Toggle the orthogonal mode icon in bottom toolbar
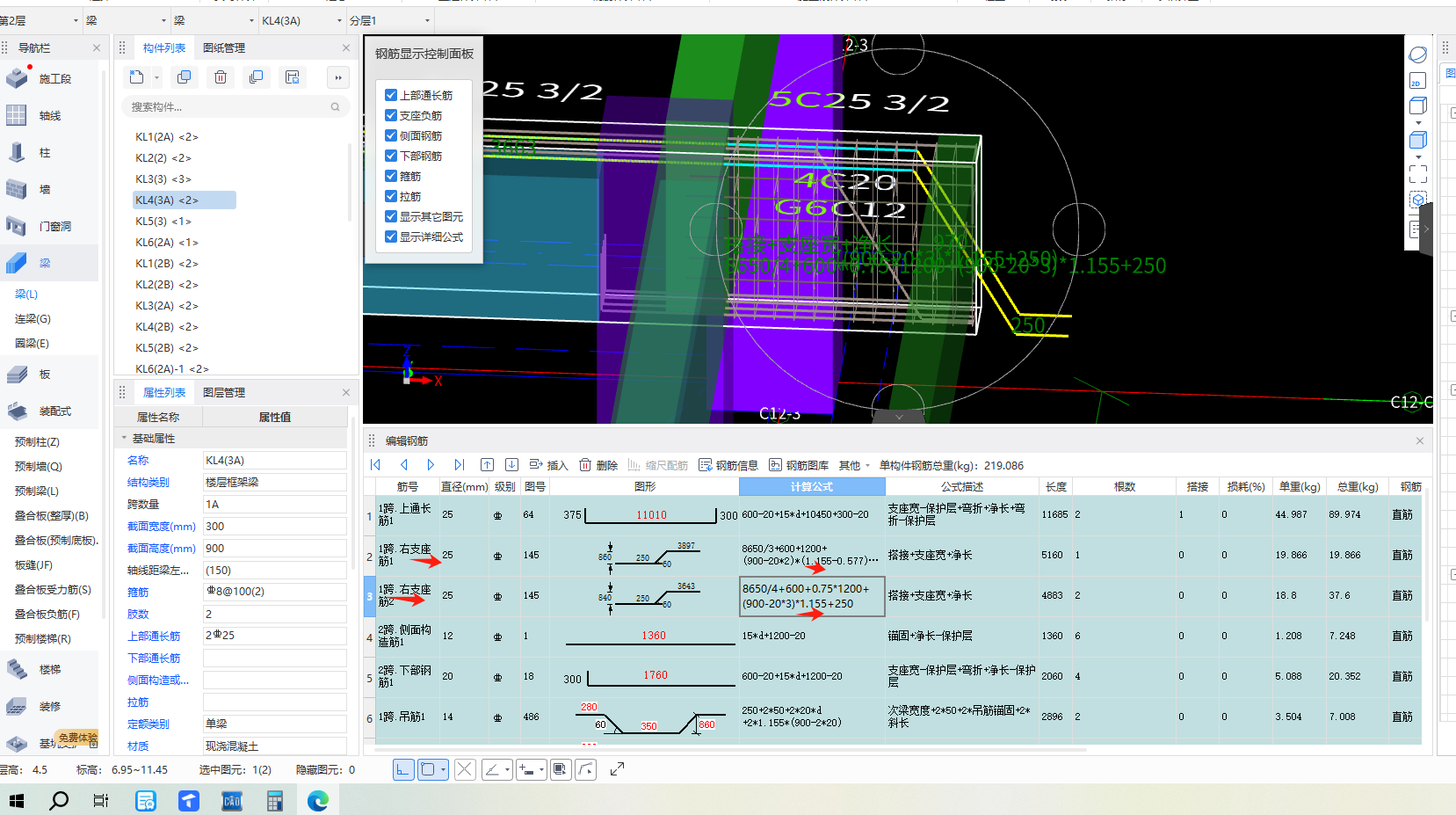1456x815 pixels. pyautogui.click(x=402, y=769)
